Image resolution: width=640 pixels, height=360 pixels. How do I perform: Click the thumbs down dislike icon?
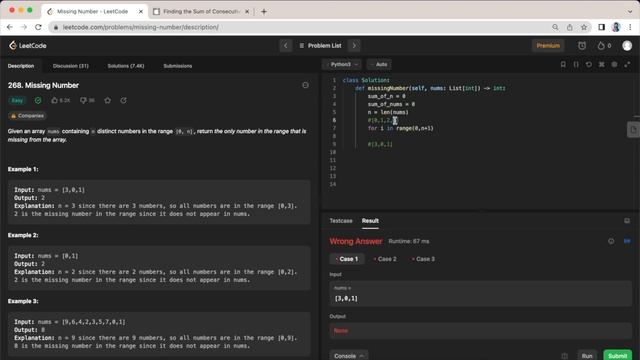click(x=83, y=100)
